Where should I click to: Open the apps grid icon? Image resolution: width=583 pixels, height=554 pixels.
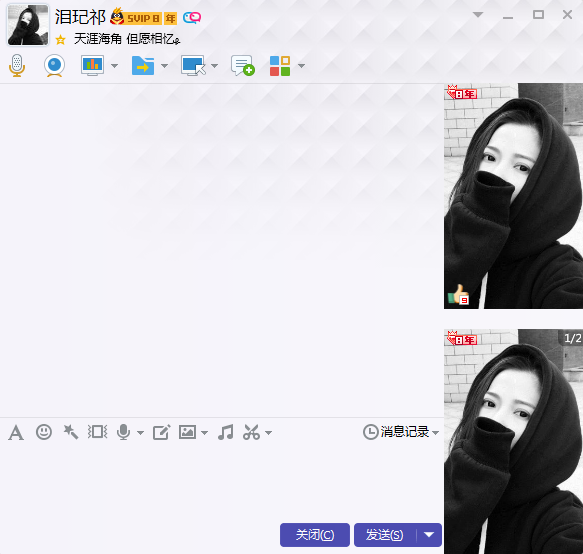(x=280, y=66)
